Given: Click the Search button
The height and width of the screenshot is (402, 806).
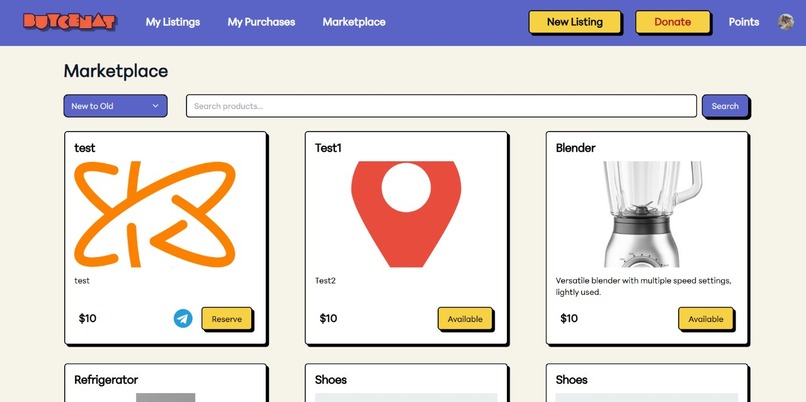Looking at the screenshot, I should (725, 106).
